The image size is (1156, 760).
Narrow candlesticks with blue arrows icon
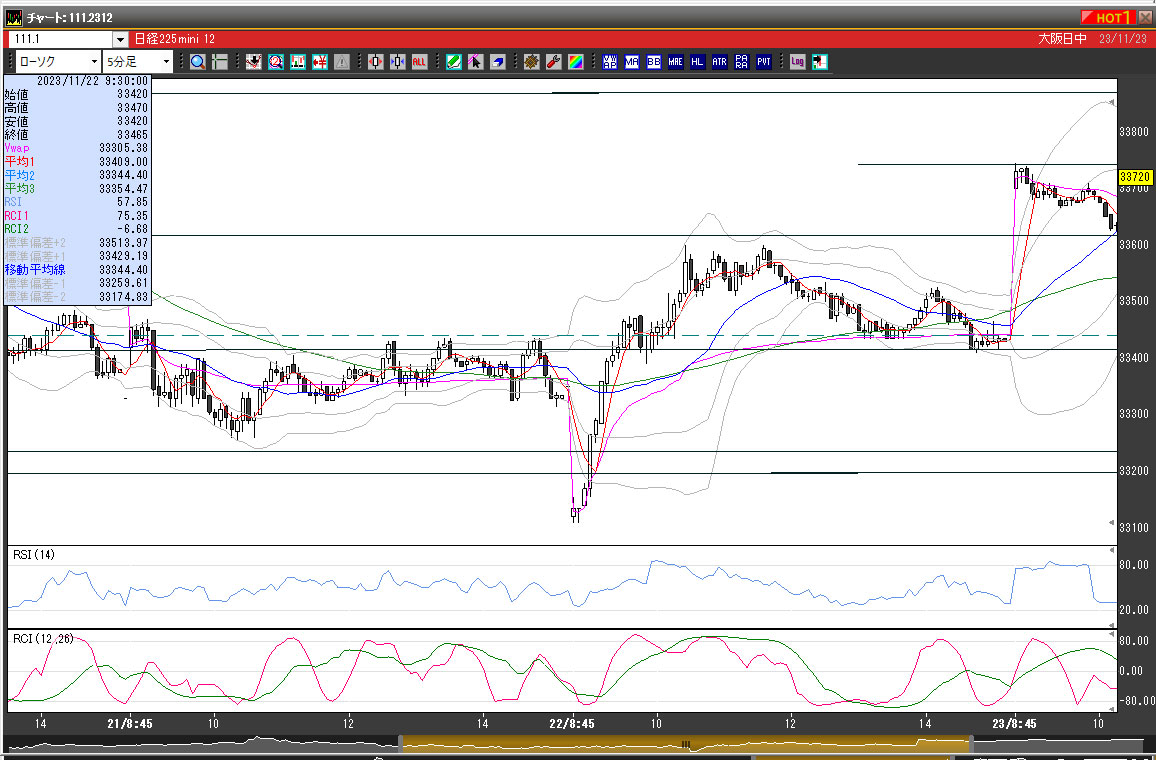coord(397,63)
